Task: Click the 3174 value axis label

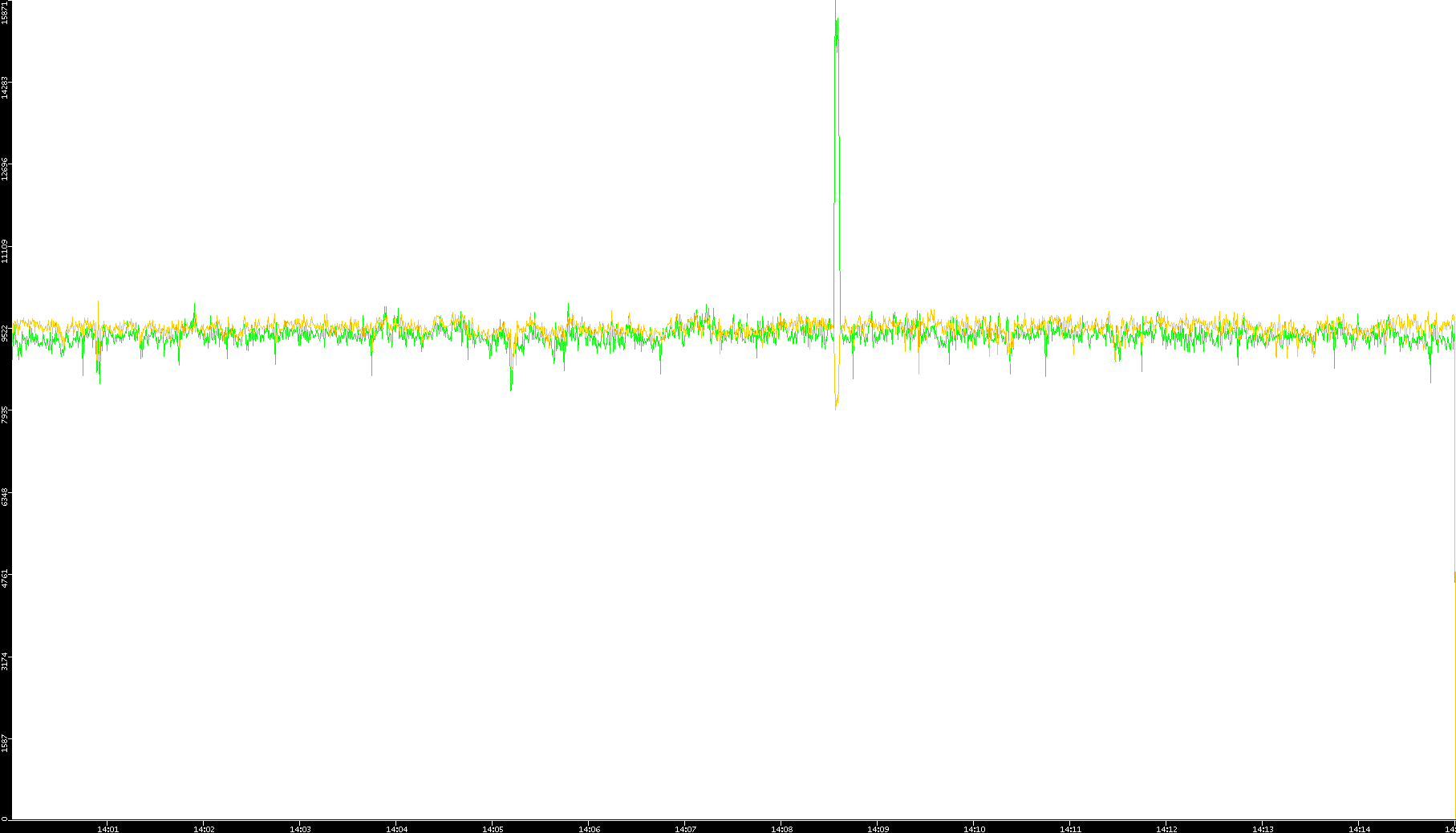Action: pos(5,661)
